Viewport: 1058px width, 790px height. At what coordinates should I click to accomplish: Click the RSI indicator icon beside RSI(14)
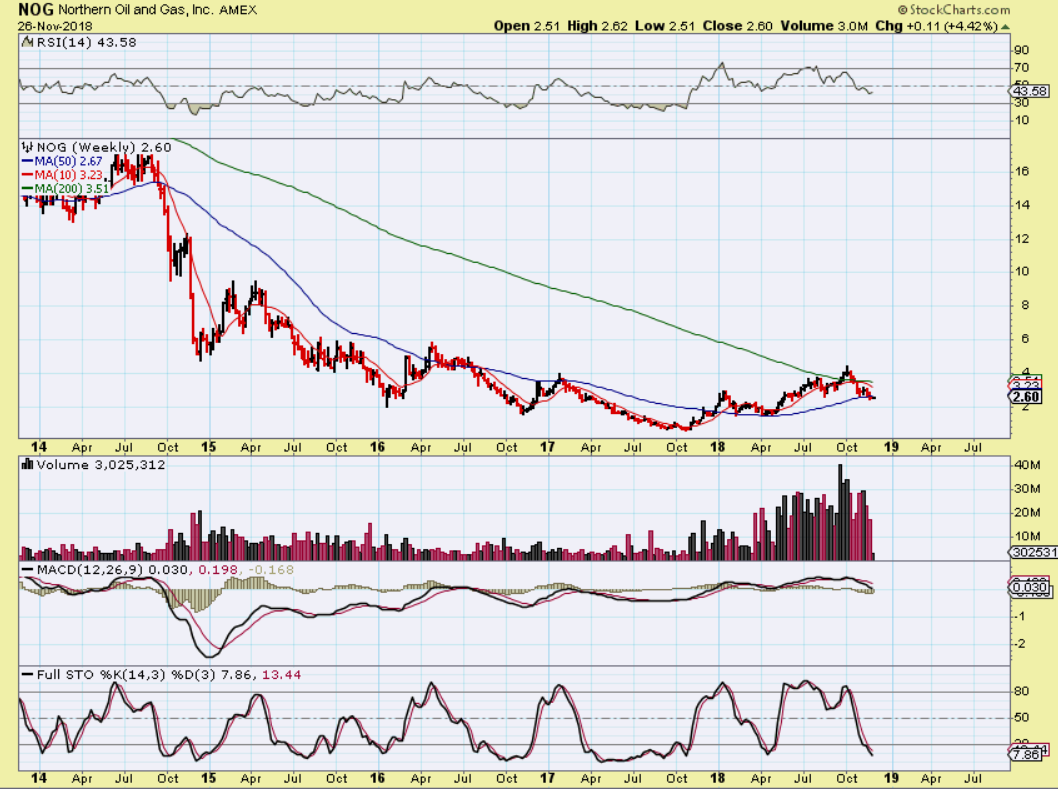27,42
